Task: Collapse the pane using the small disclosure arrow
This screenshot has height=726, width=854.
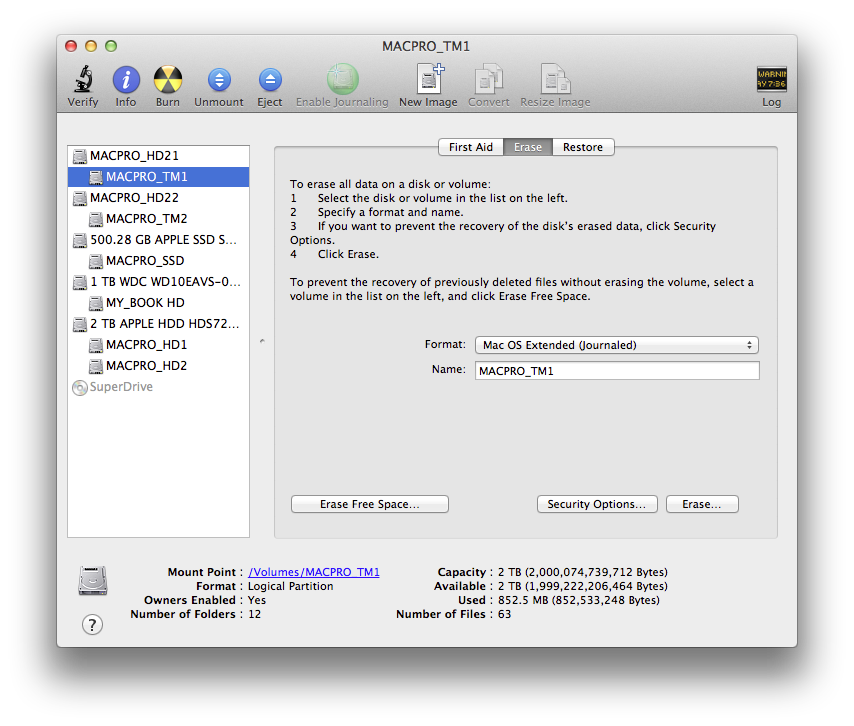Action: [261, 340]
